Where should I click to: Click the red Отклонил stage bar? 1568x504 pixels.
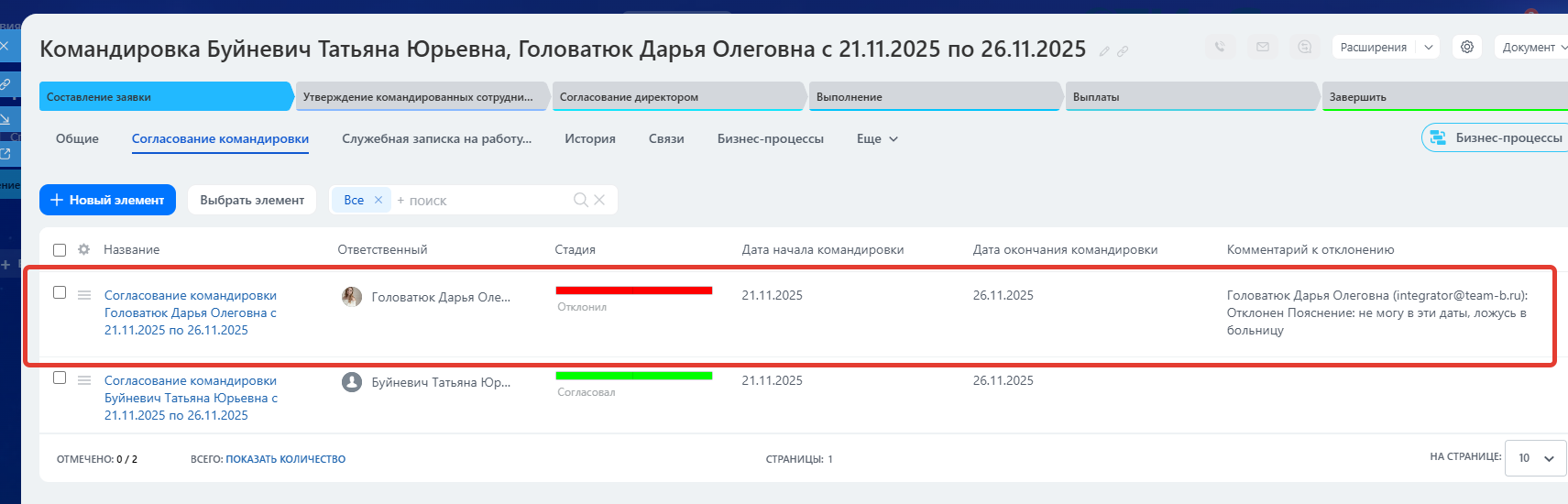point(634,290)
